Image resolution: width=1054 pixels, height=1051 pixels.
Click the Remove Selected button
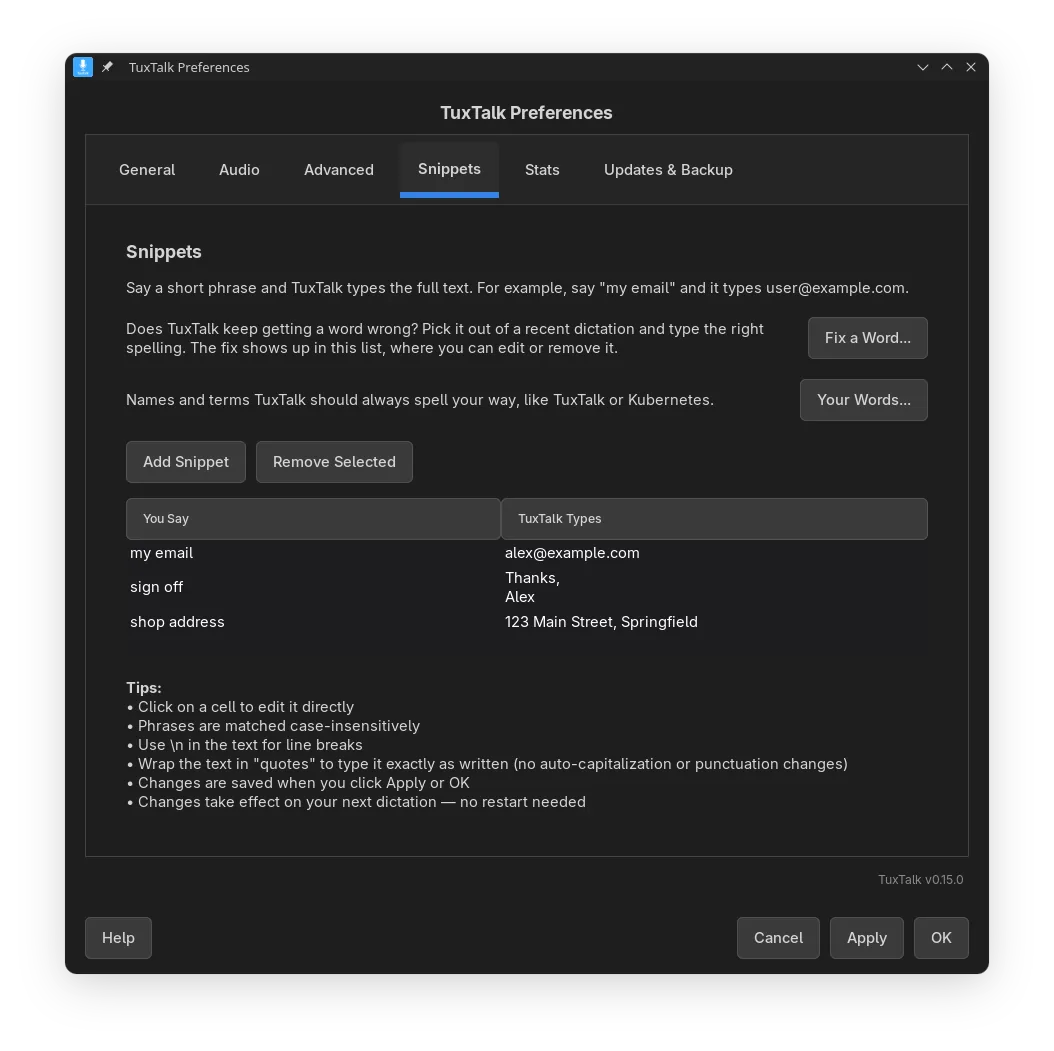point(334,462)
